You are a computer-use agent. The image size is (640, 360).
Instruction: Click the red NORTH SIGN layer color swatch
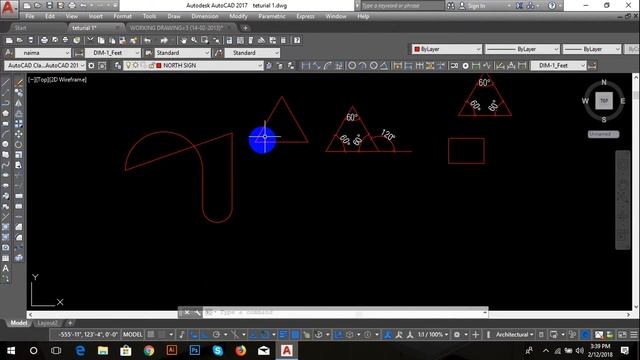(159, 65)
